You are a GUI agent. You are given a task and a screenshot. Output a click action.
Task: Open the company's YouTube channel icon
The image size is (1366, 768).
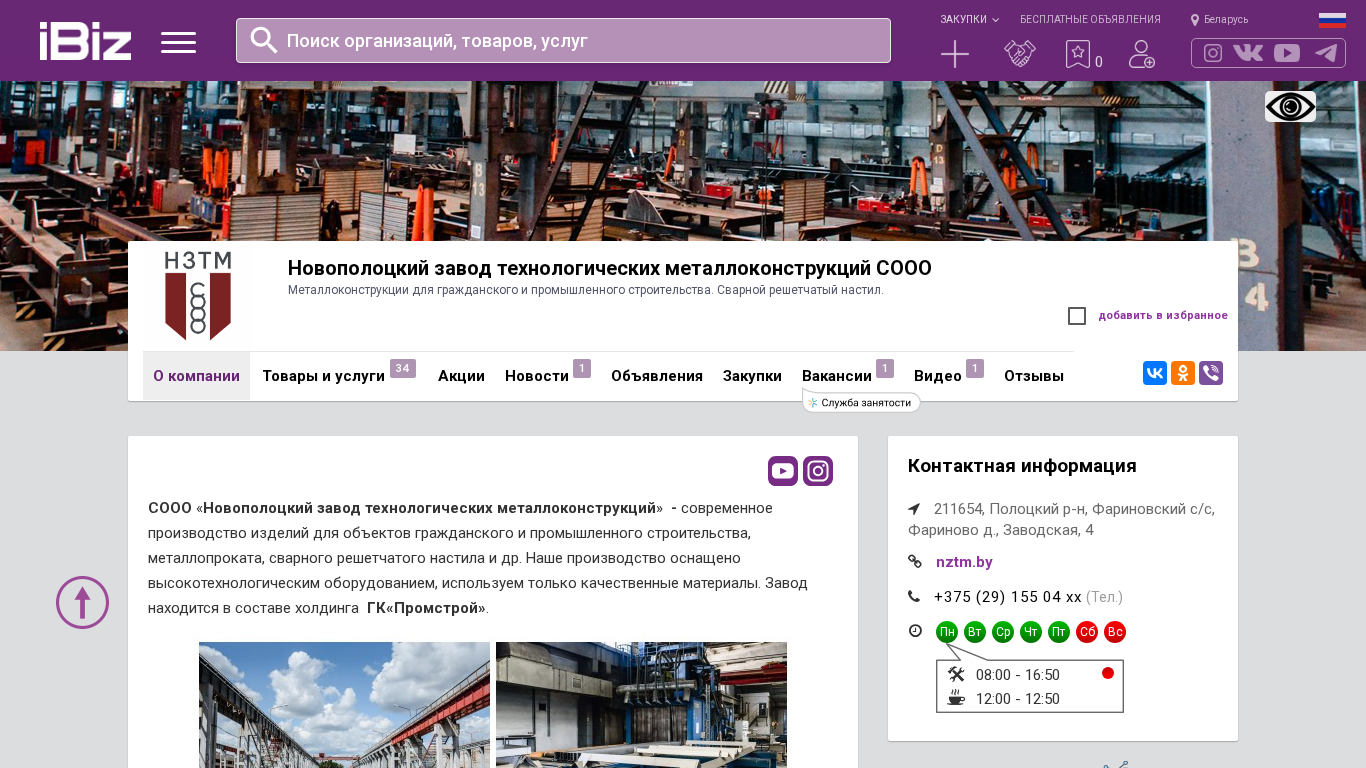pyautogui.click(x=783, y=471)
